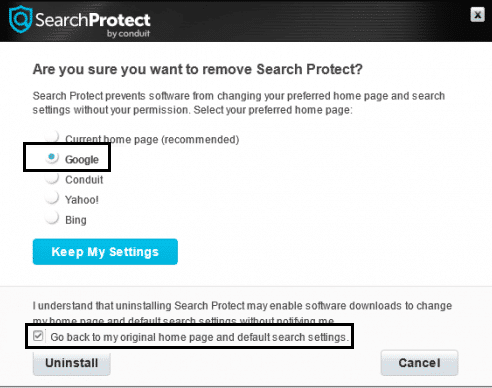Click the SearchProtect title text in header
Image resolution: width=492 pixels, height=388 pixels.
click(x=93, y=20)
